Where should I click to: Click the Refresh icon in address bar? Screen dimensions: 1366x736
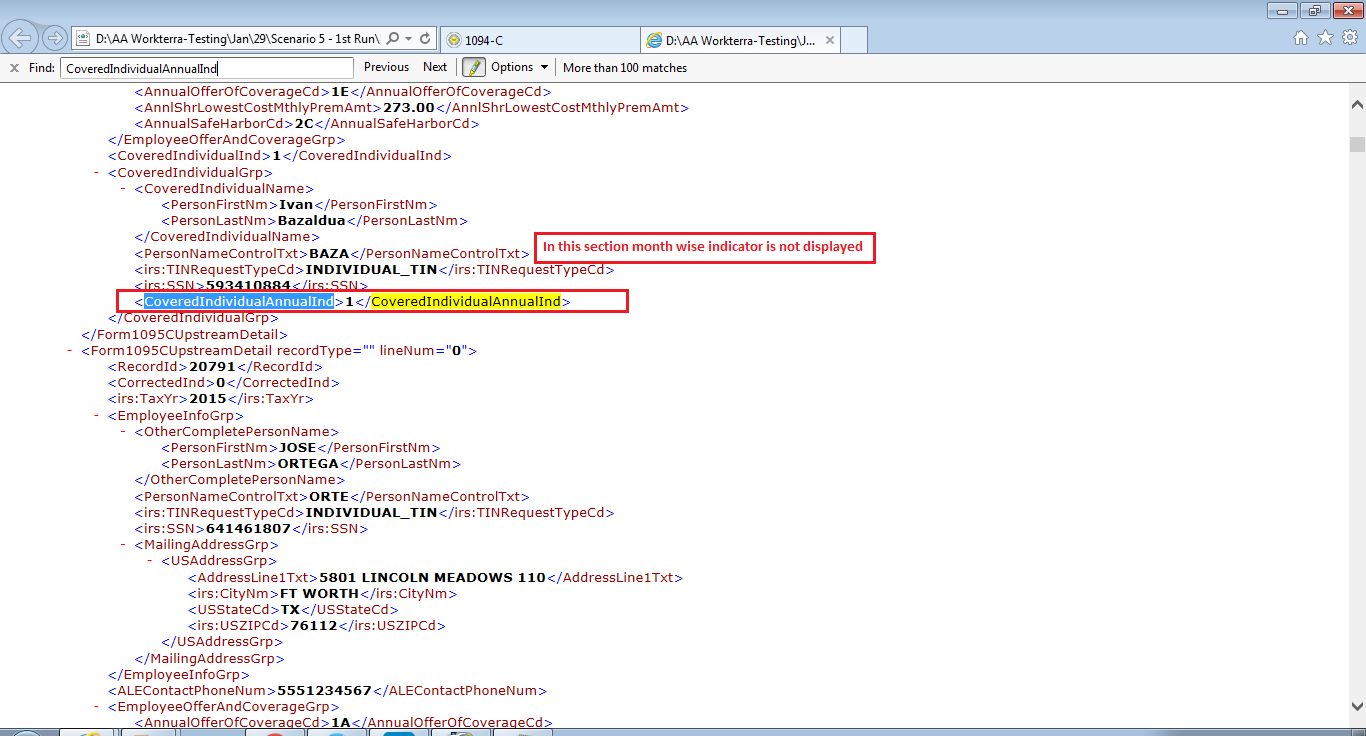tap(425, 39)
